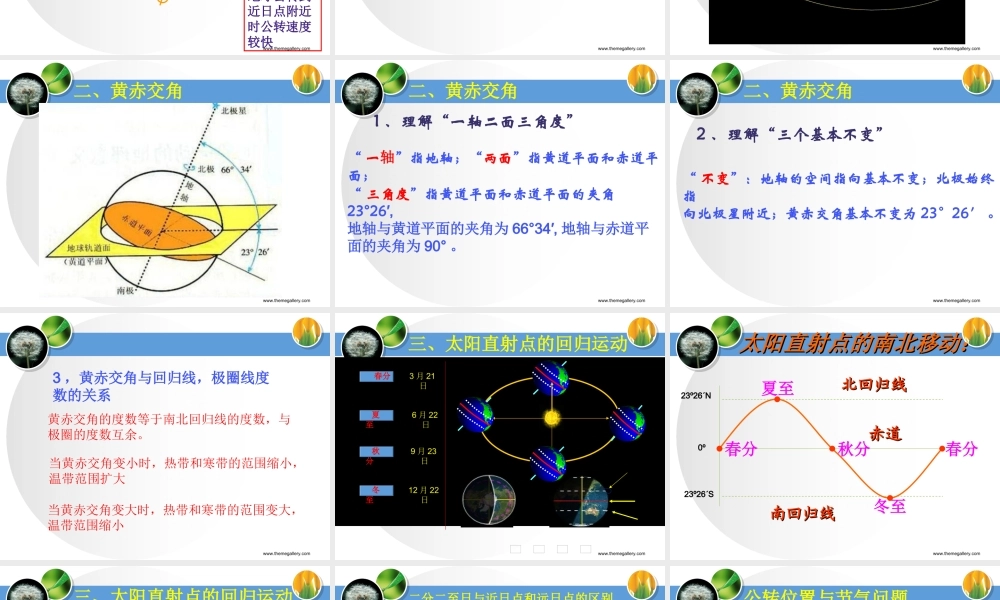Select the tilted Earth icon on the orbit's left side

pos(475,414)
